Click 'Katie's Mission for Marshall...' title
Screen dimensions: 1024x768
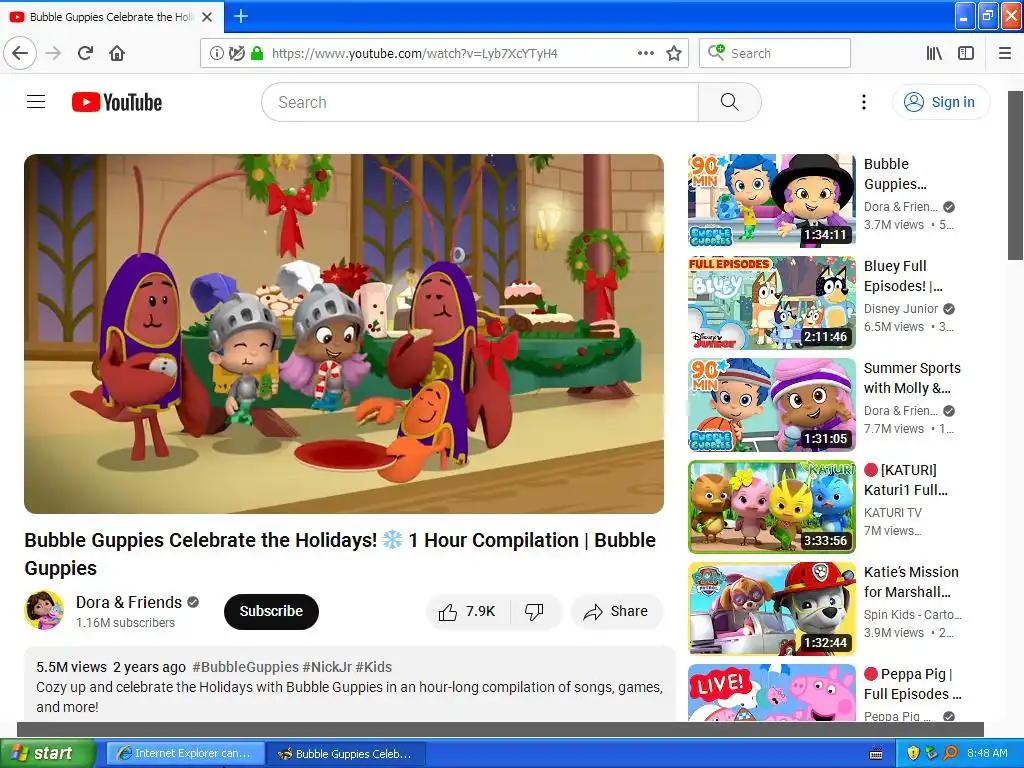coord(911,582)
